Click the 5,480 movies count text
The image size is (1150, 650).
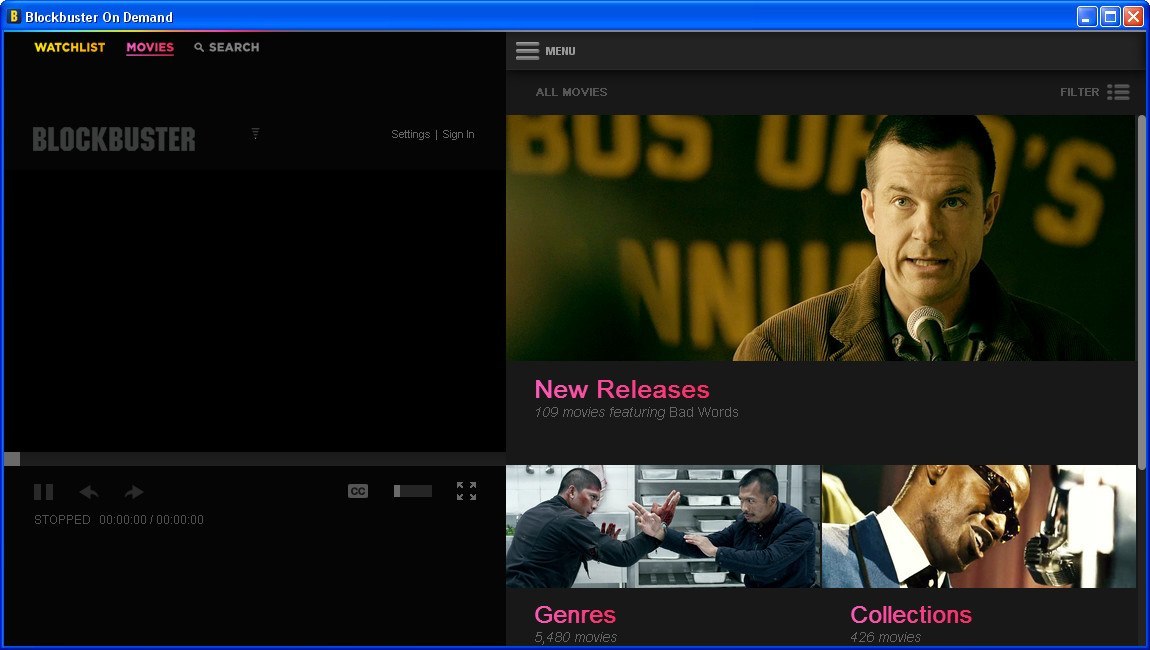576,638
